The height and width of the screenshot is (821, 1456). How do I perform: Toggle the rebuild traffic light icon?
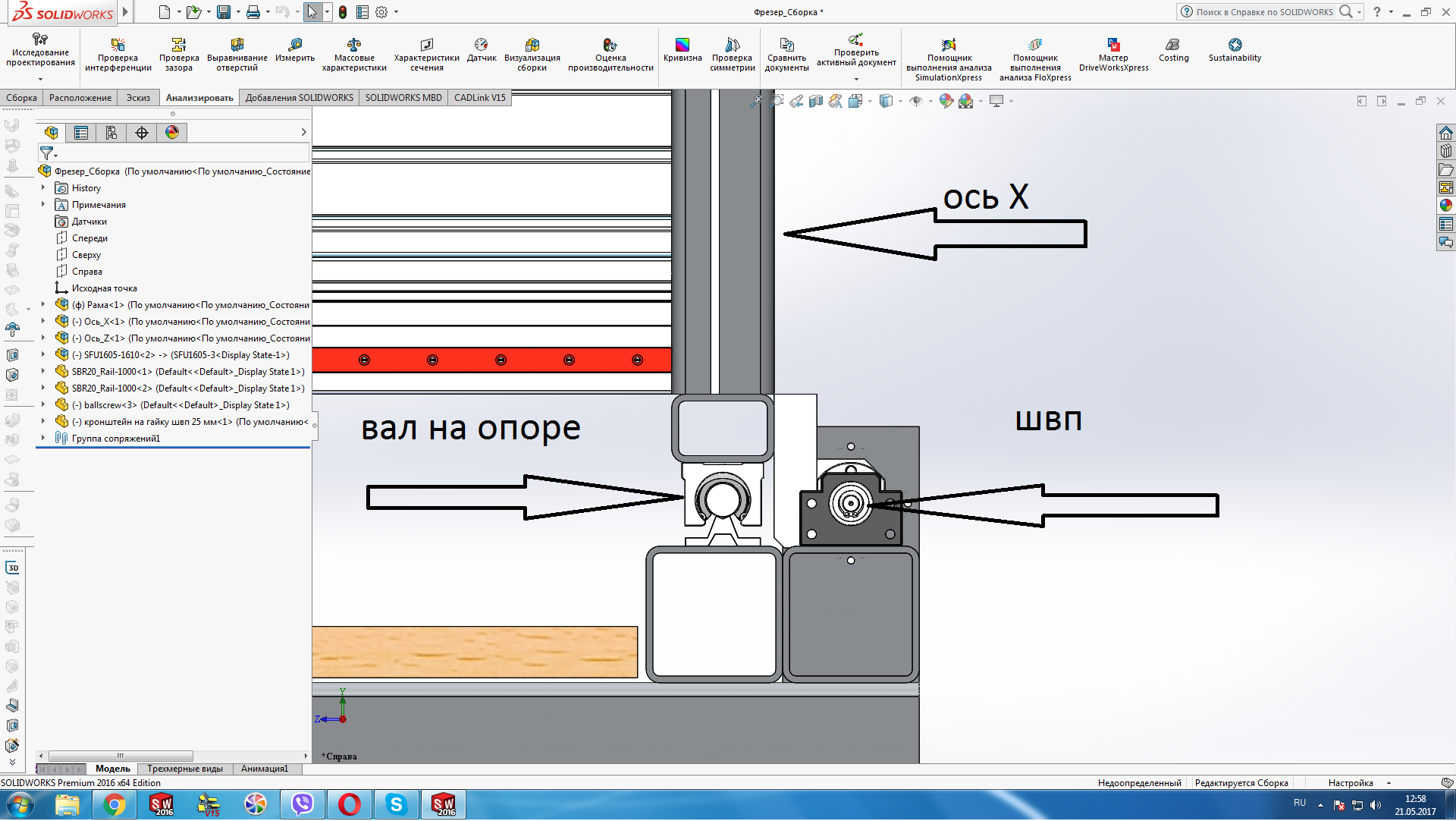click(x=343, y=12)
